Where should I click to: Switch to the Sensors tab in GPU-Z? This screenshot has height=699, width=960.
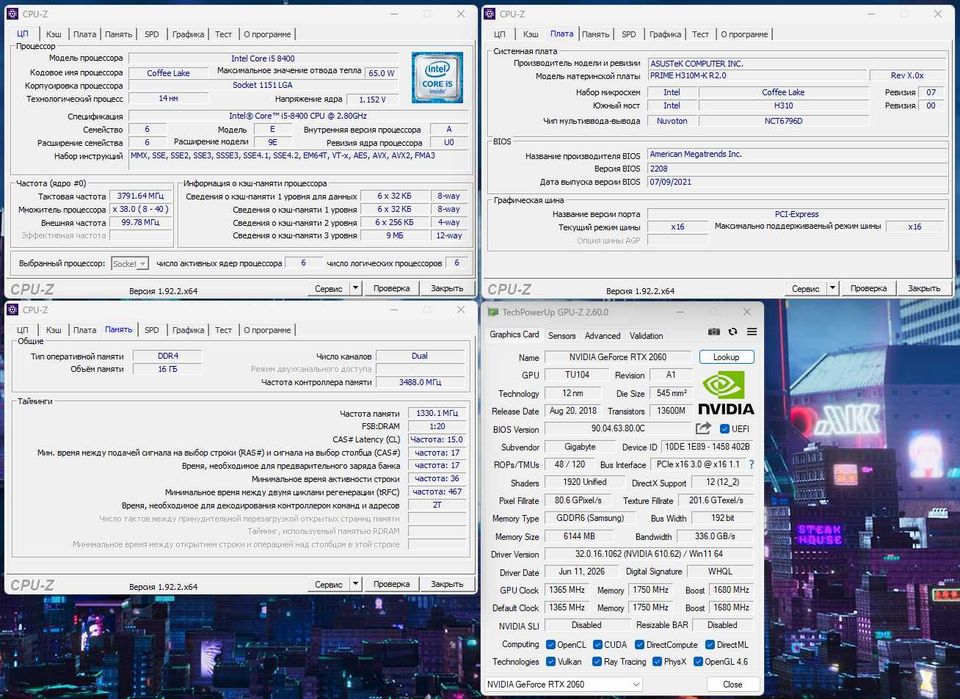click(561, 335)
